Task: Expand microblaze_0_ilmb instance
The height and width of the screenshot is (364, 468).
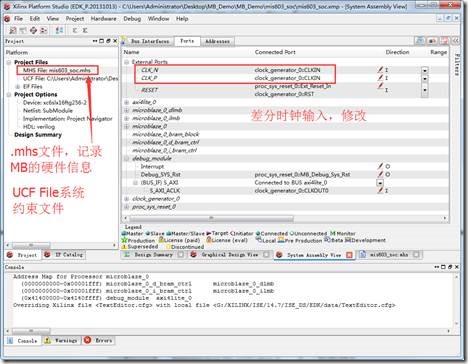Action: (127, 118)
